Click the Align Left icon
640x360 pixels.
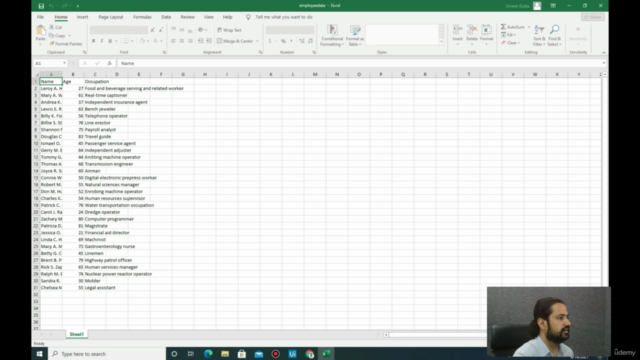click(173, 41)
